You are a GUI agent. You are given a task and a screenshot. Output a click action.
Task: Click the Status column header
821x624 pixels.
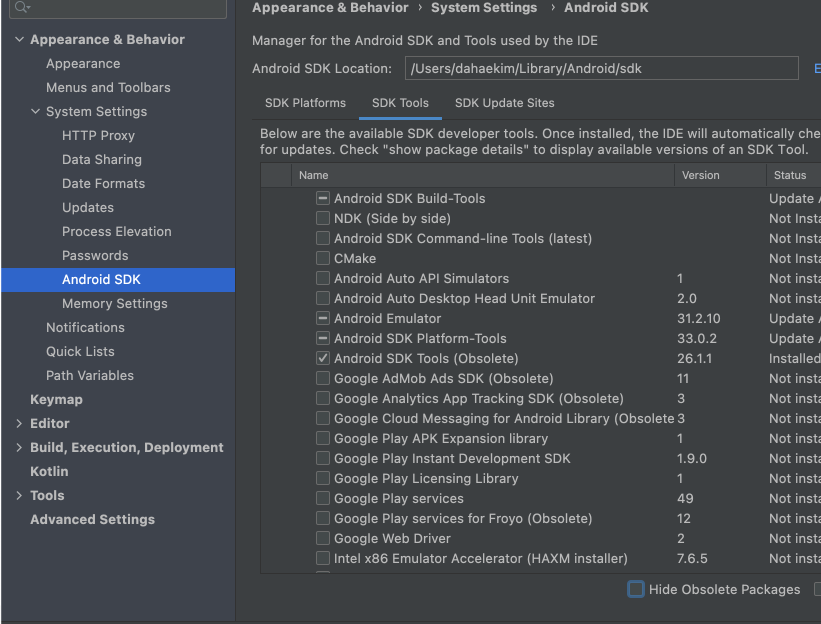pyautogui.click(x=793, y=175)
